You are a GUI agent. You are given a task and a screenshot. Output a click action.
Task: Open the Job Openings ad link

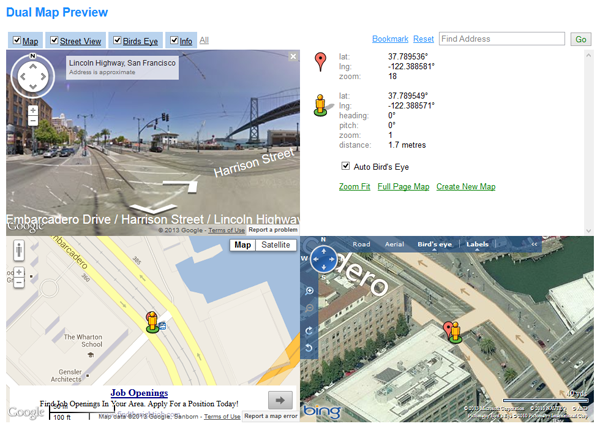[x=139, y=393]
